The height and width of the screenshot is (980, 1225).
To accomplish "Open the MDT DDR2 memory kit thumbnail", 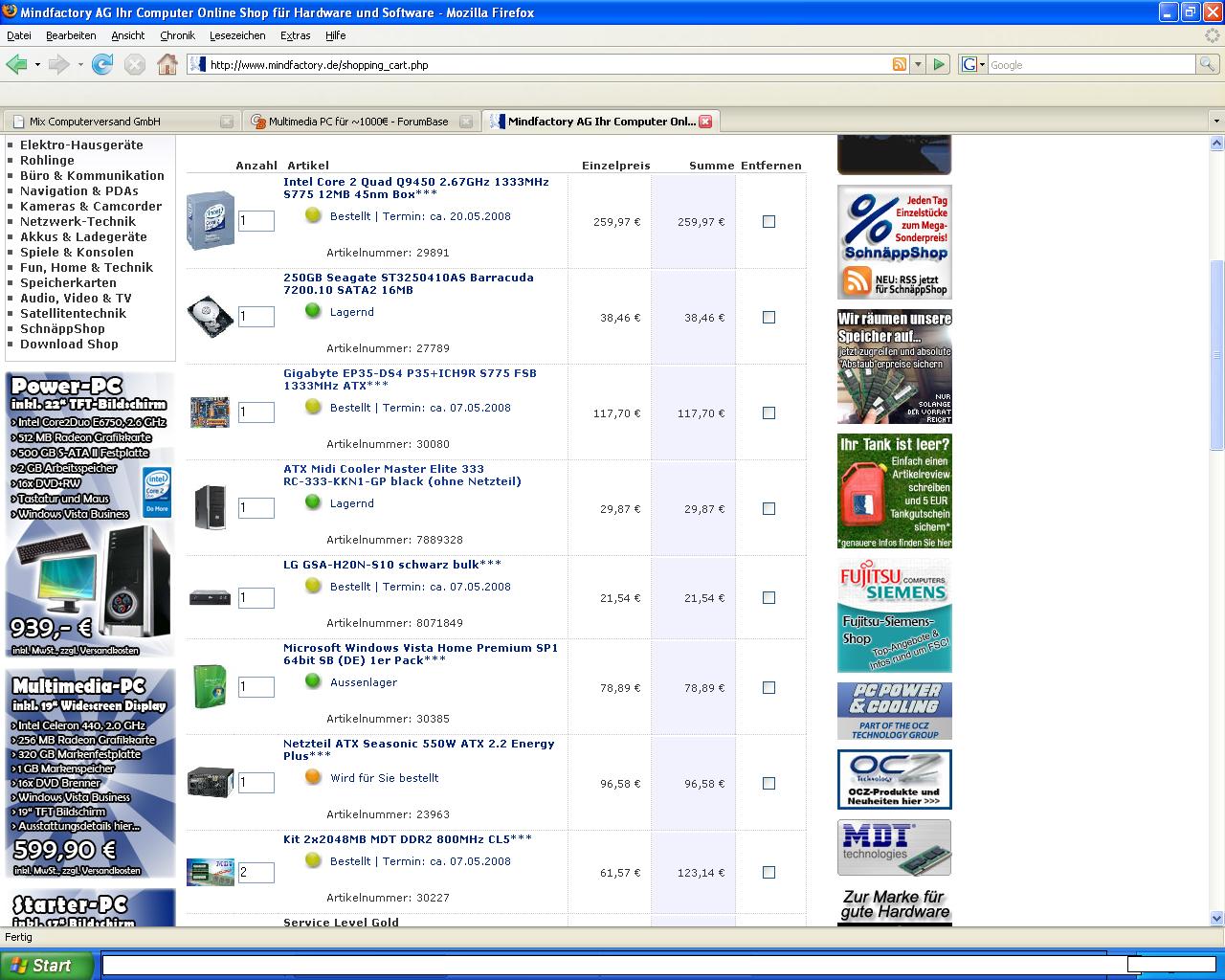I will 211,872.
